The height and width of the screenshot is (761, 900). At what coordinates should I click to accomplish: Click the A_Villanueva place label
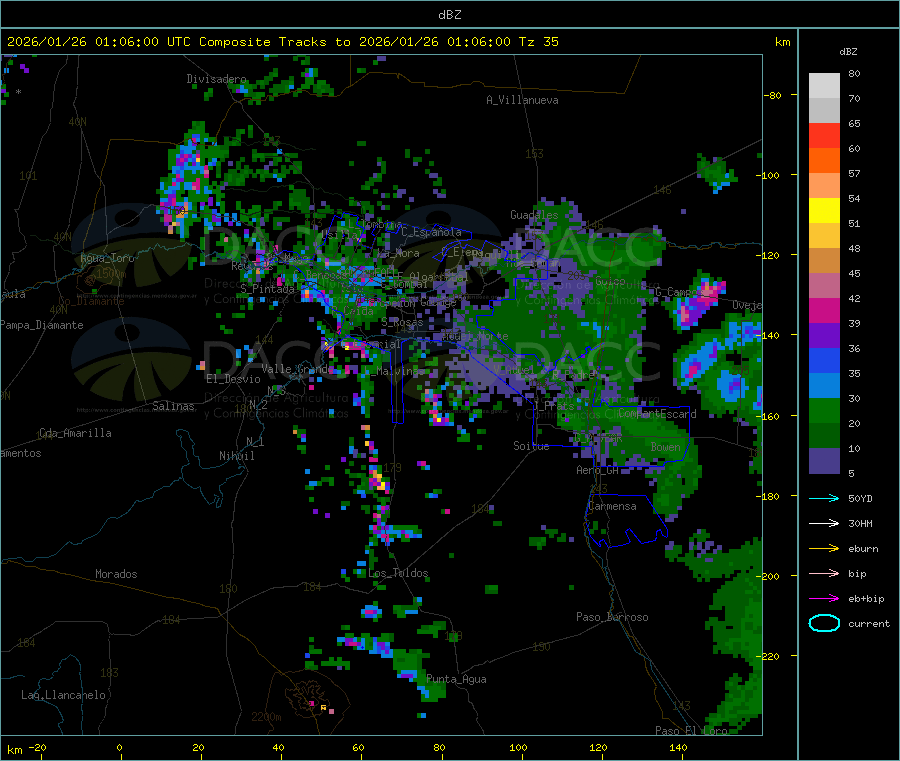click(522, 100)
